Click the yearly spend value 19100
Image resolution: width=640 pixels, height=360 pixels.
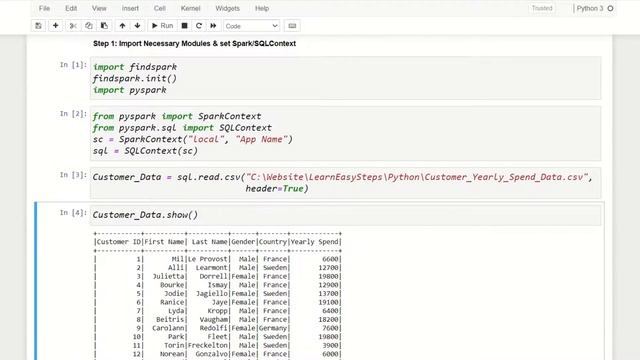328,302
